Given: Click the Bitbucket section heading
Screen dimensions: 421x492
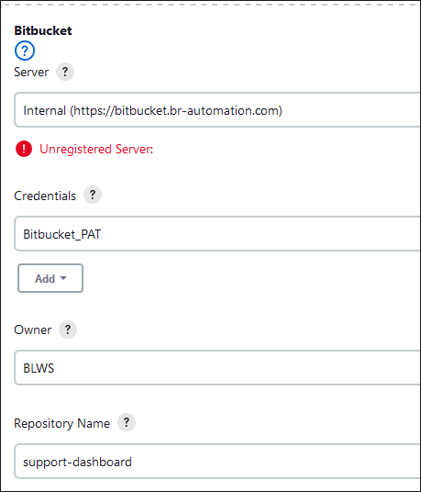Looking at the screenshot, I should point(43,31).
